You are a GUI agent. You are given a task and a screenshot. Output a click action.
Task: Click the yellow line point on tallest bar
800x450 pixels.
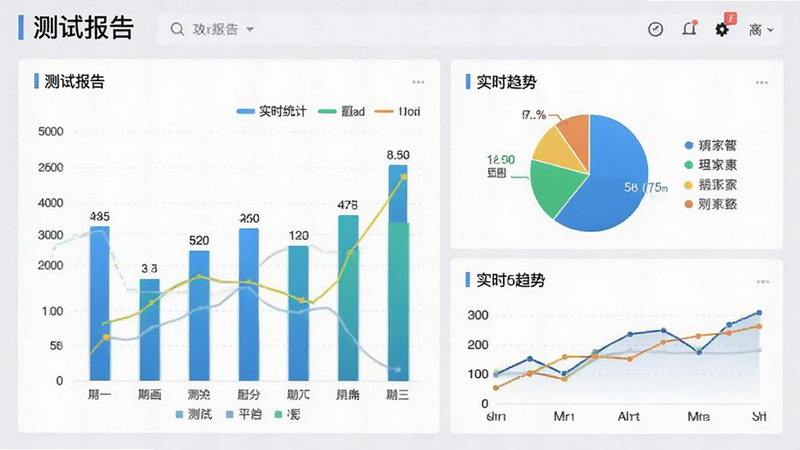click(x=404, y=177)
